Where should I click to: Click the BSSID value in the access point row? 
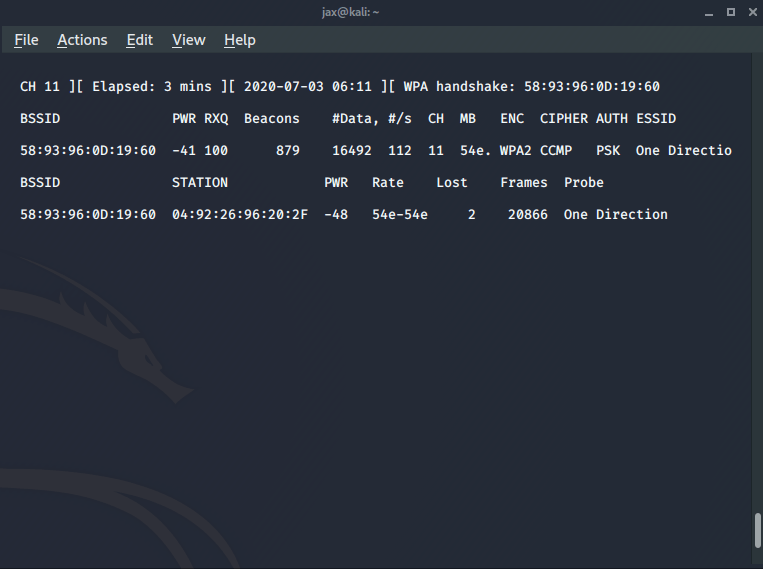(88, 151)
